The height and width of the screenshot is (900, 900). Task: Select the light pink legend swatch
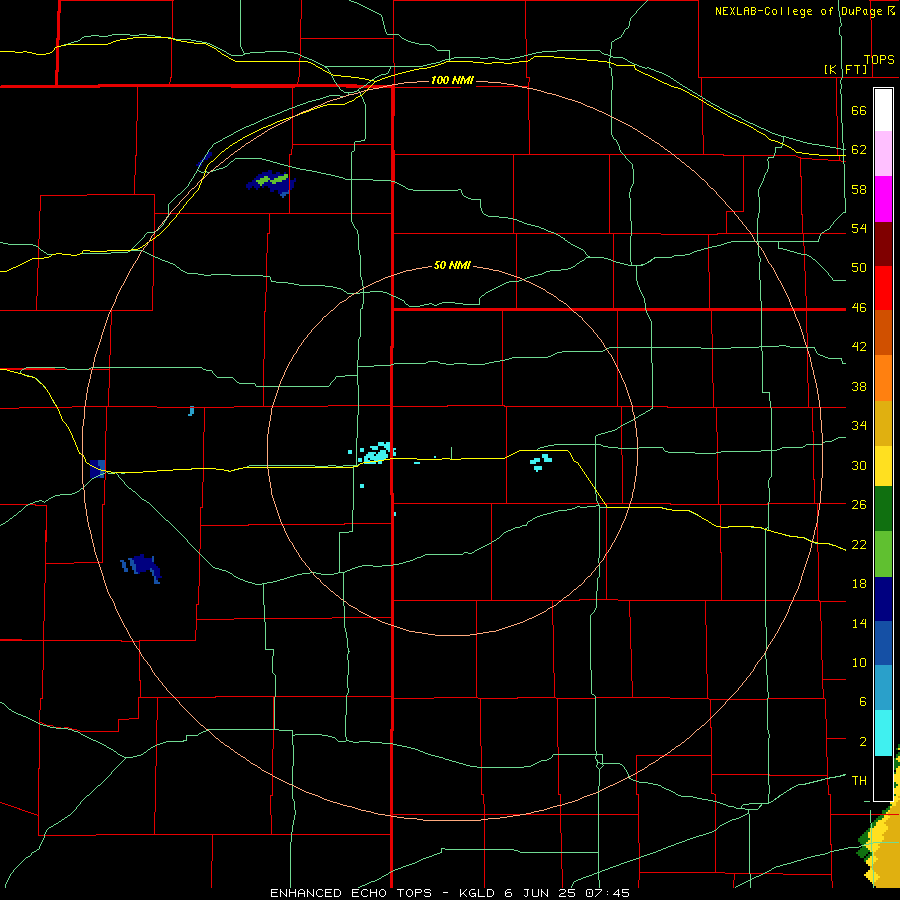(883, 153)
